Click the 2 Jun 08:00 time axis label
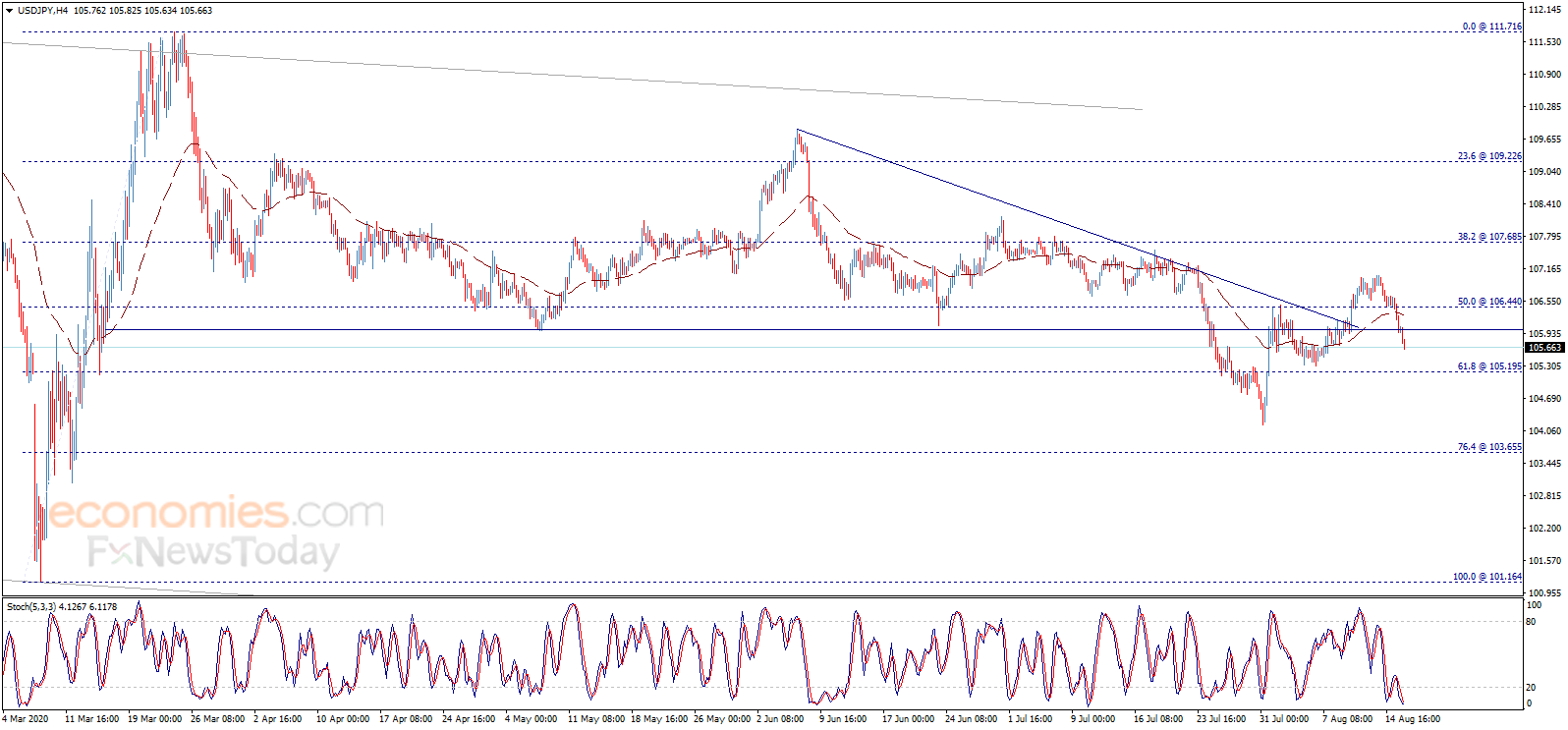The width and height of the screenshot is (1568, 730). [x=778, y=719]
